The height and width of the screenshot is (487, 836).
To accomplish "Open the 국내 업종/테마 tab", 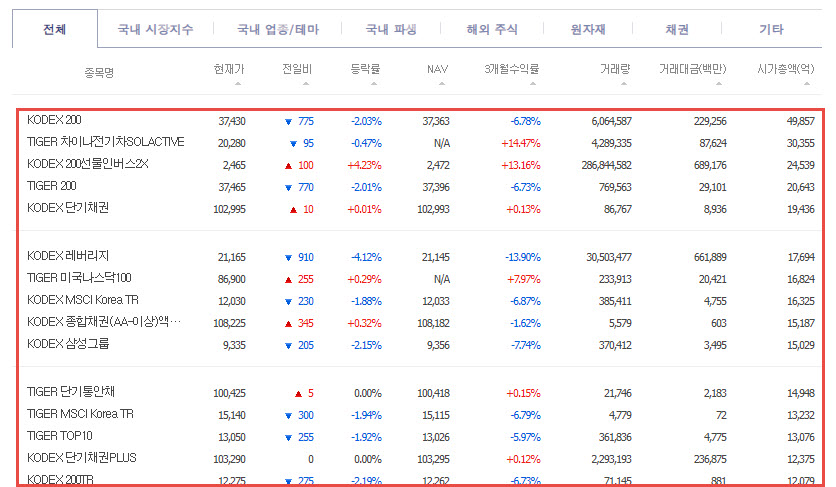I will pyautogui.click(x=278, y=29).
